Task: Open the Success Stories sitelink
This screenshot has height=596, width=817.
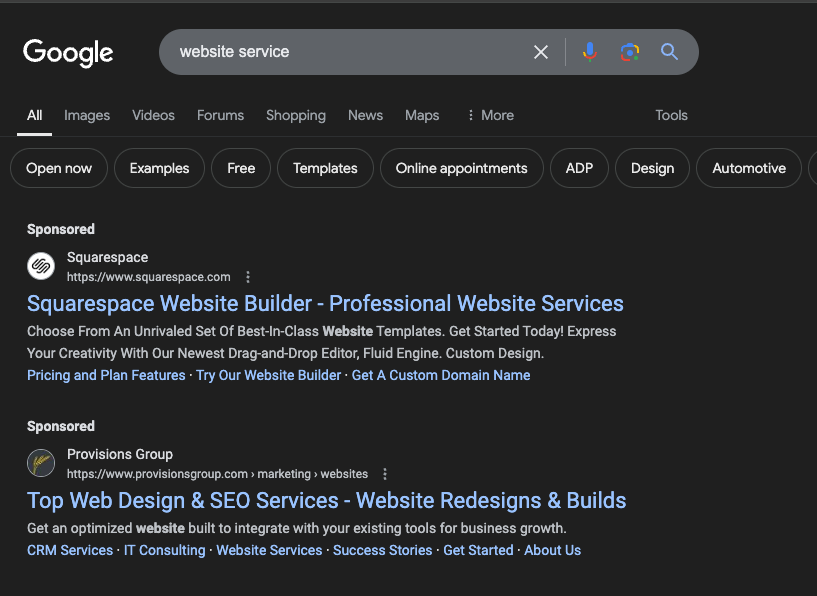Action: [x=382, y=550]
